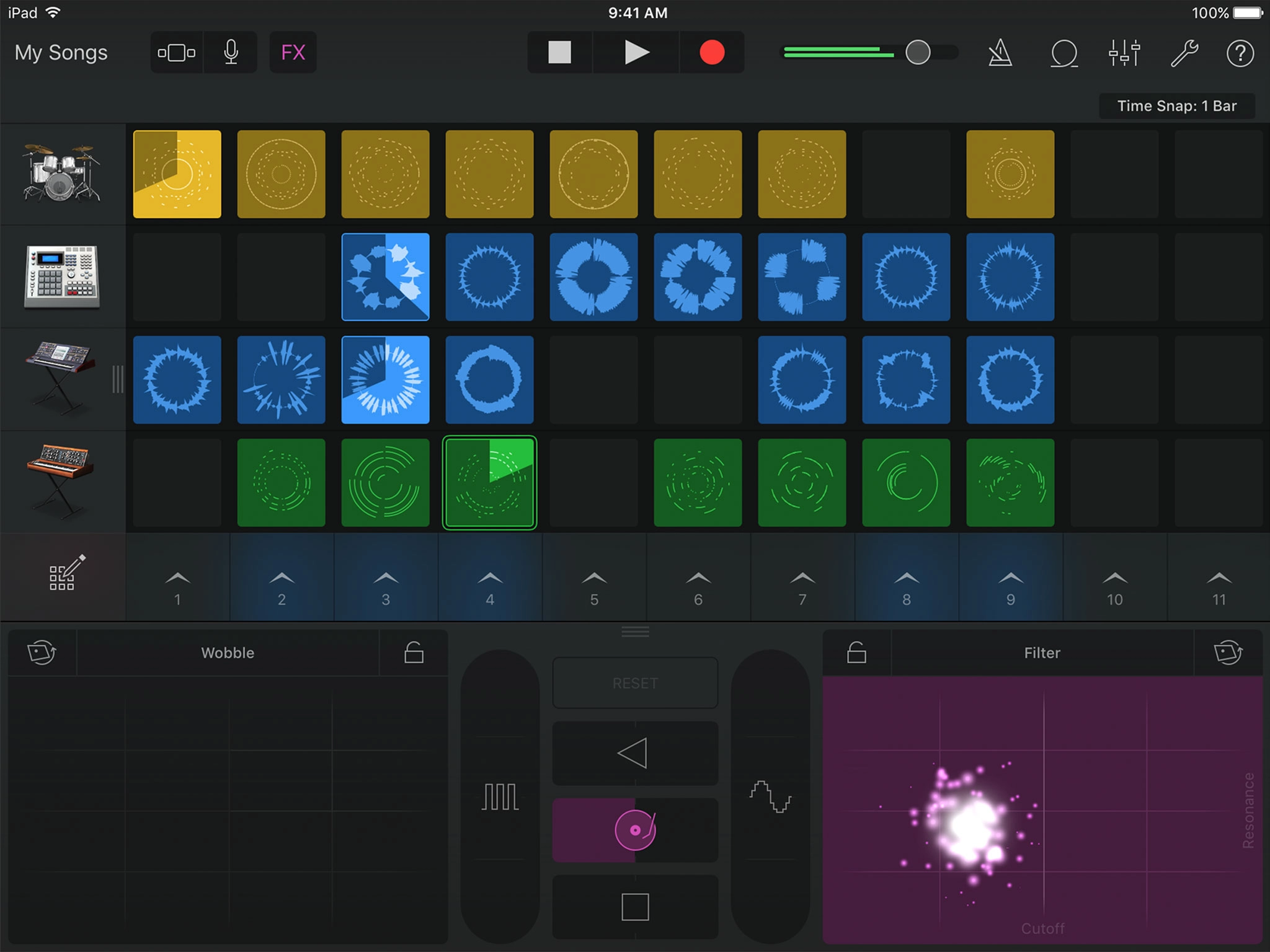This screenshot has width=1270, height=952.
Task: Toggle the Filter effect lock
Action: 856,653
